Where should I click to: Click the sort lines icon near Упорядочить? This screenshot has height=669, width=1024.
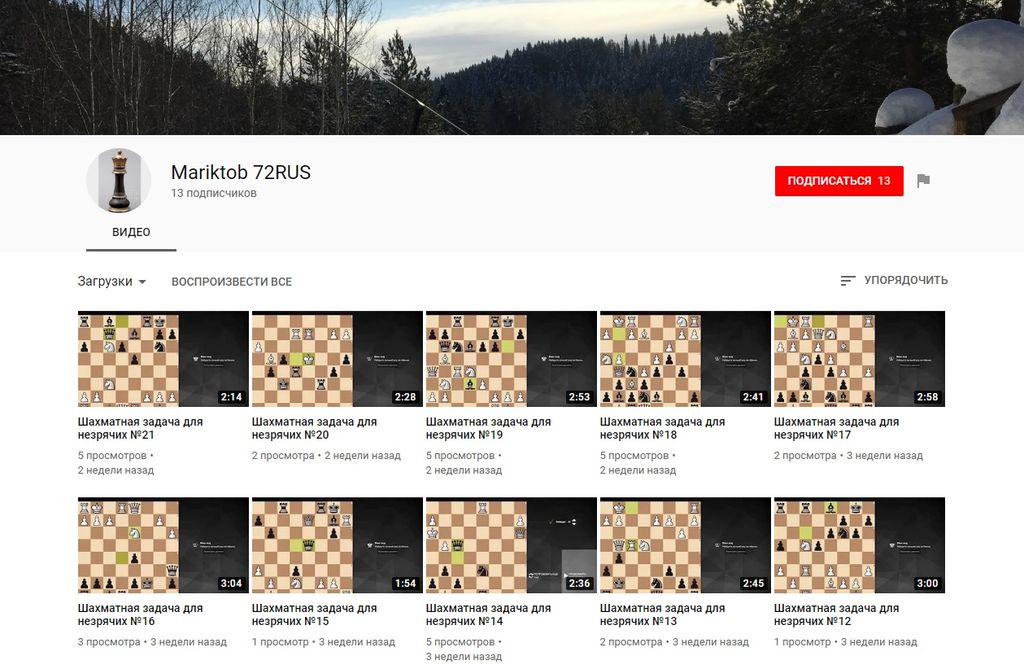tap(848, 281)
